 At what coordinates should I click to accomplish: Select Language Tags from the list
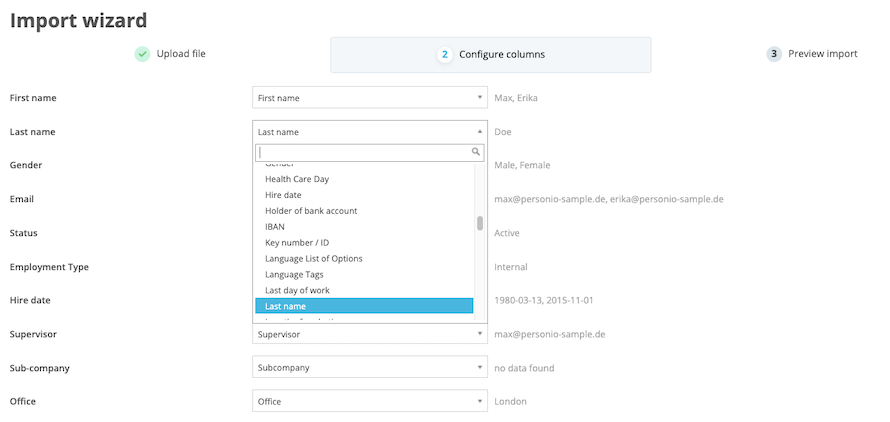click(294, 275)
